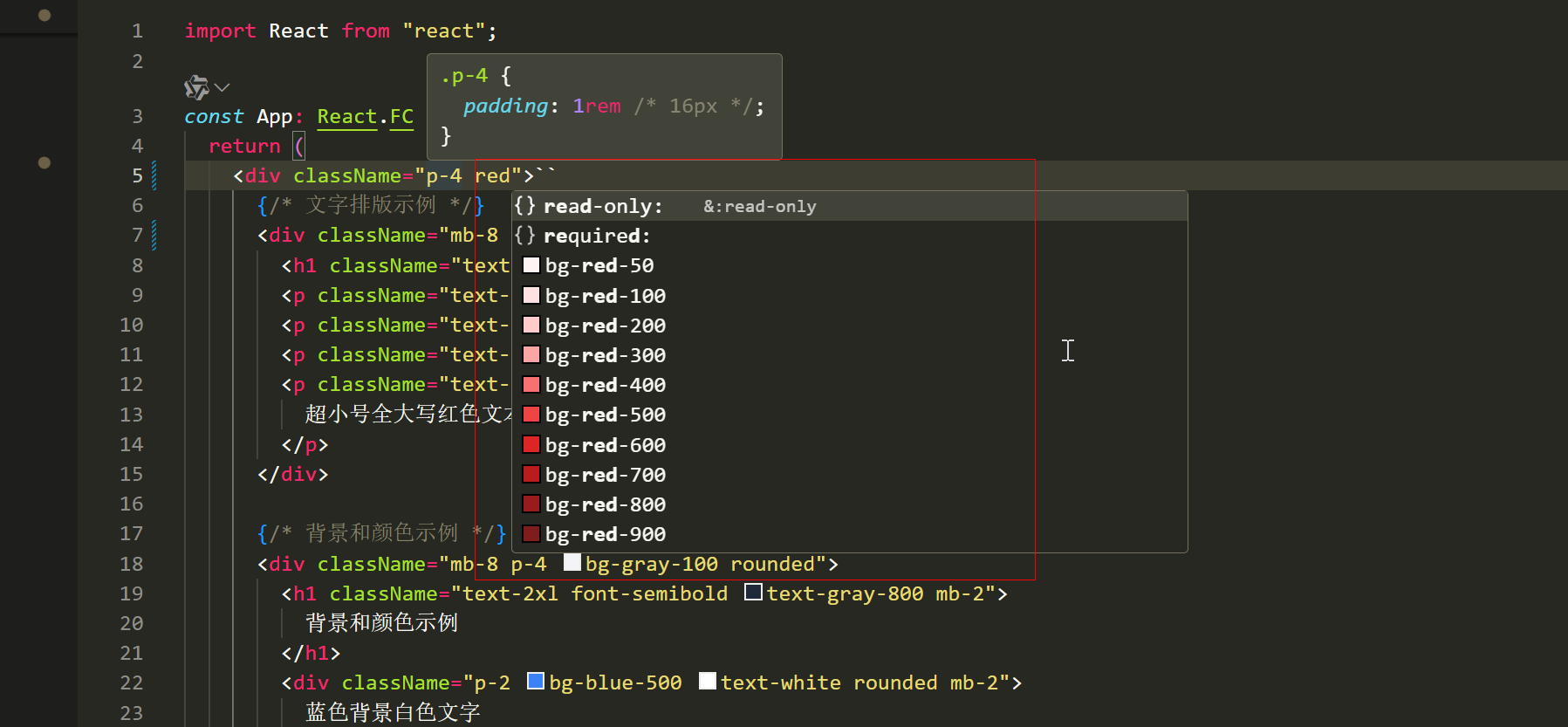Click the curly braces icon beside read-only

[524, 206]
